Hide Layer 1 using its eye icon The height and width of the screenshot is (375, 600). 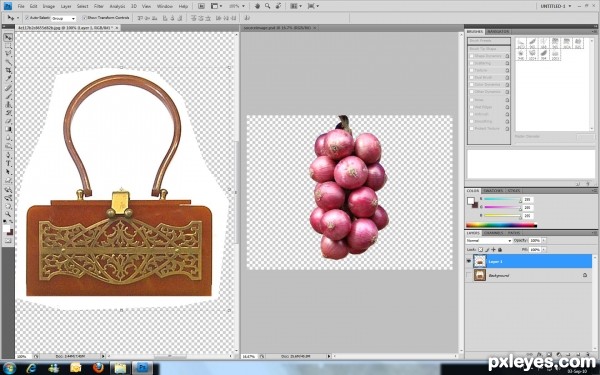click(469, 261)
